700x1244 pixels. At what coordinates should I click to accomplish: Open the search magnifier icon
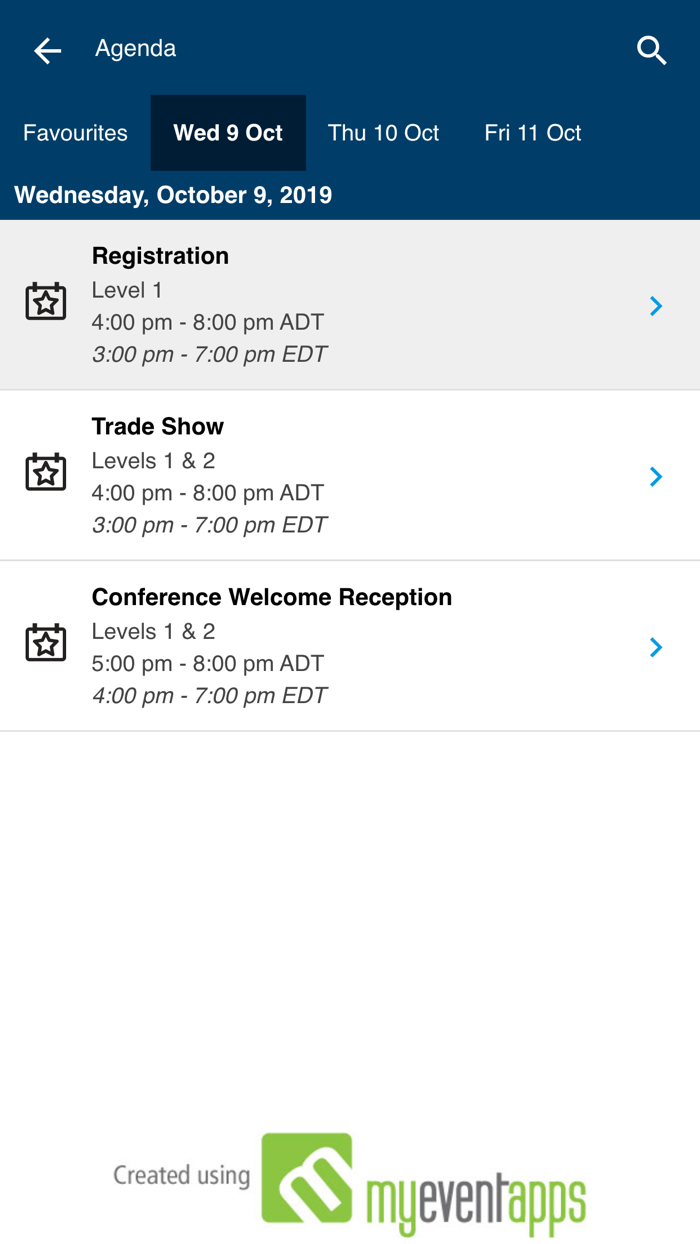[x=652, y=50]
